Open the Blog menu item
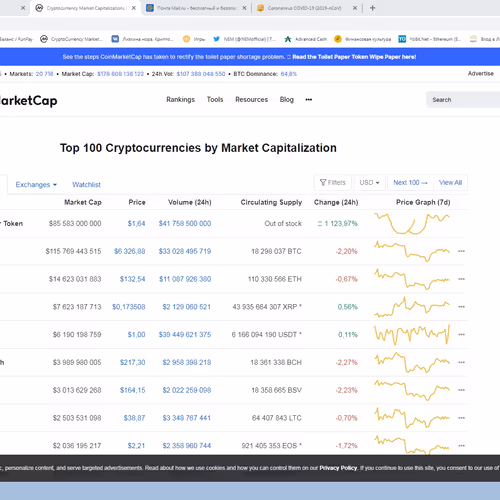Viewport: 500px width, 500px height. coord(287,99)
